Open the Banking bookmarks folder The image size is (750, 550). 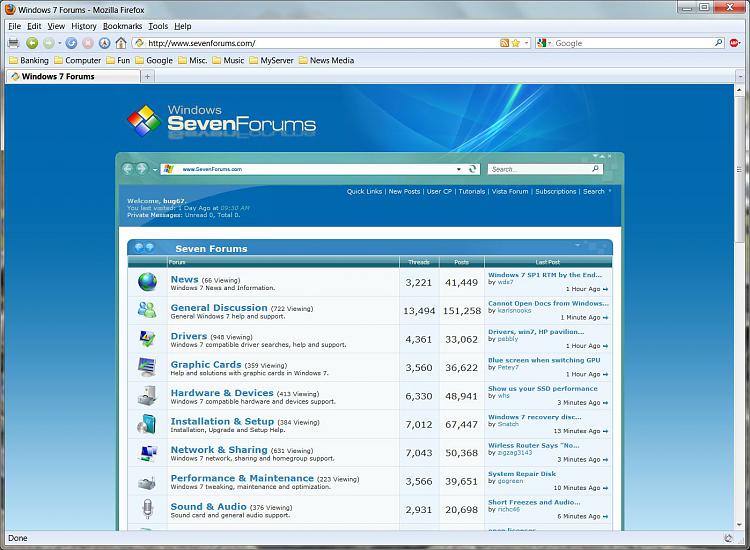coord(29,60)
